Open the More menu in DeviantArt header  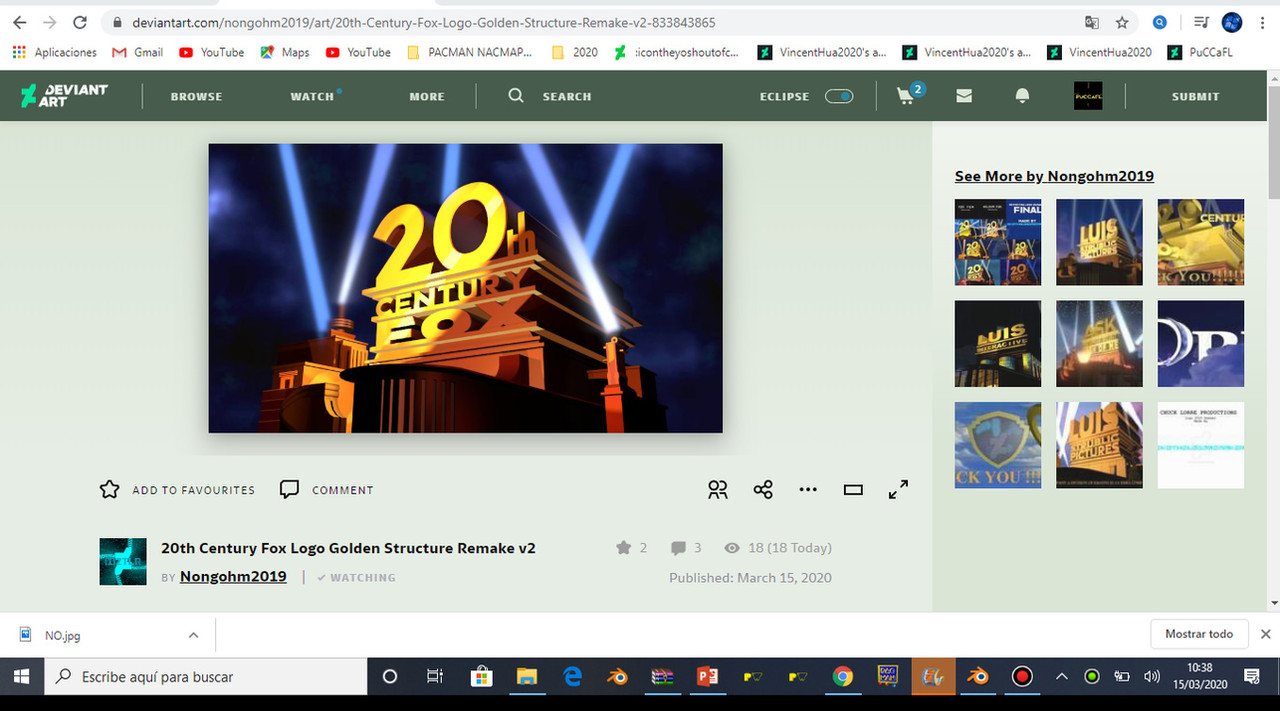point(427,96)
